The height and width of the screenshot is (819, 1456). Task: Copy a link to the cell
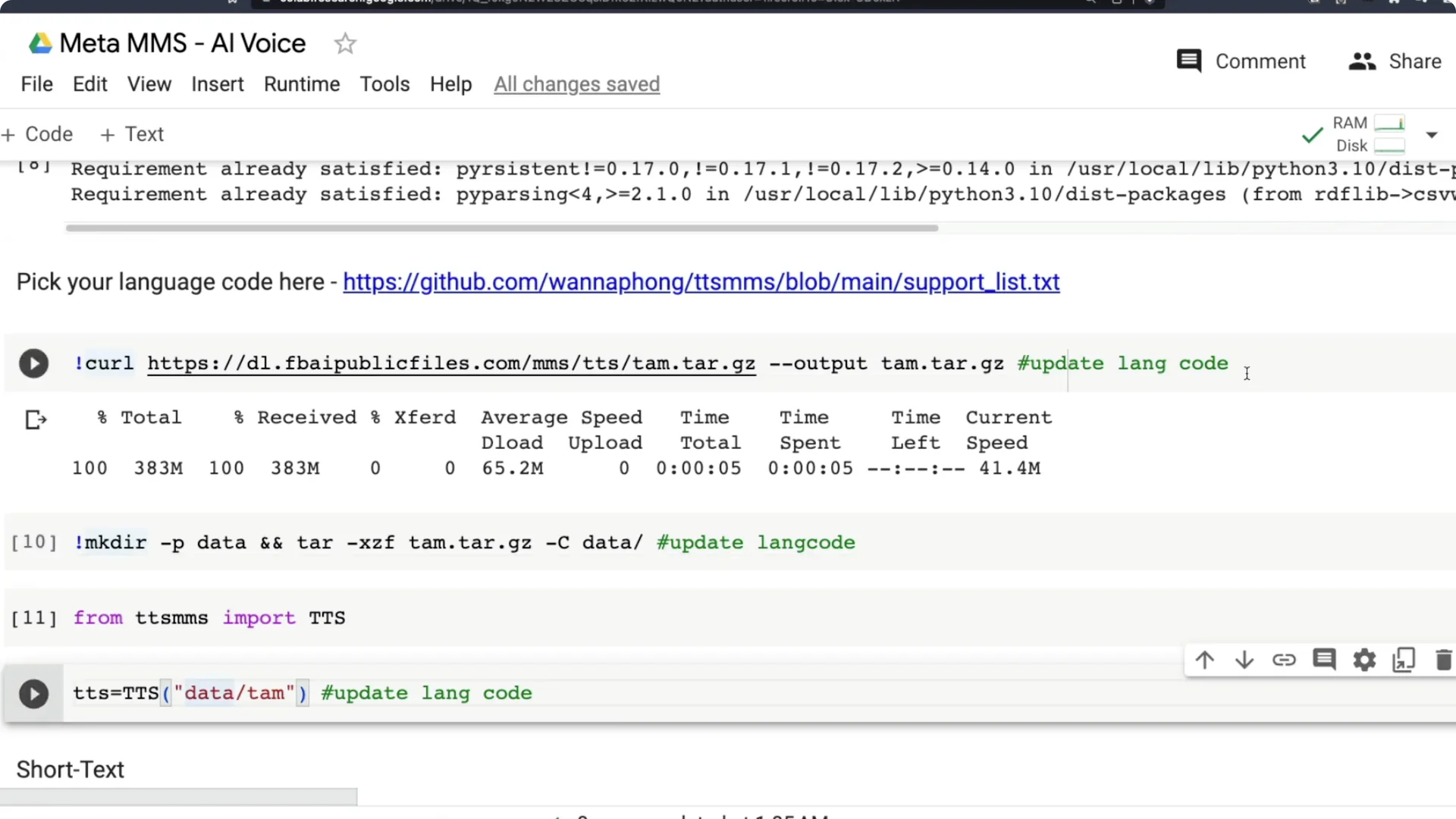pos(1285,660)
